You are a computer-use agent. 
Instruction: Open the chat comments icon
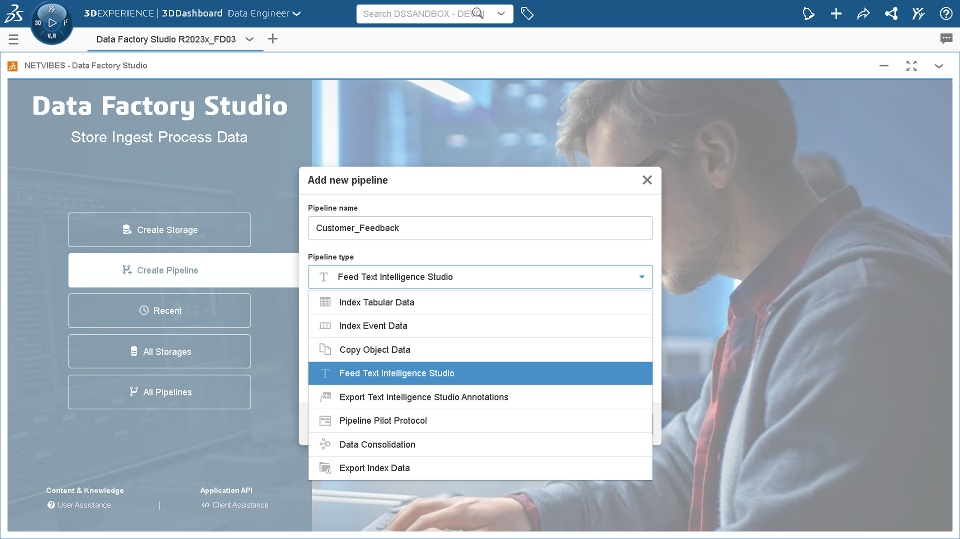point(946,39)
